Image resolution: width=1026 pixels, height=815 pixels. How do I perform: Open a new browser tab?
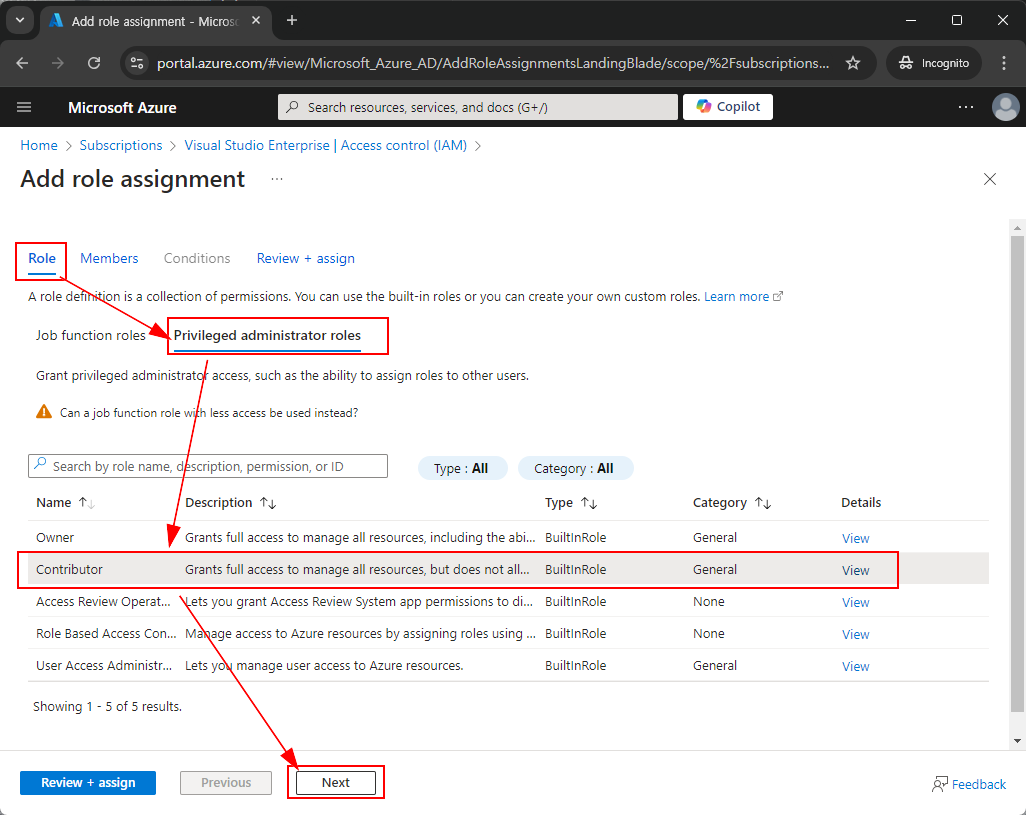tap(292, 21)
